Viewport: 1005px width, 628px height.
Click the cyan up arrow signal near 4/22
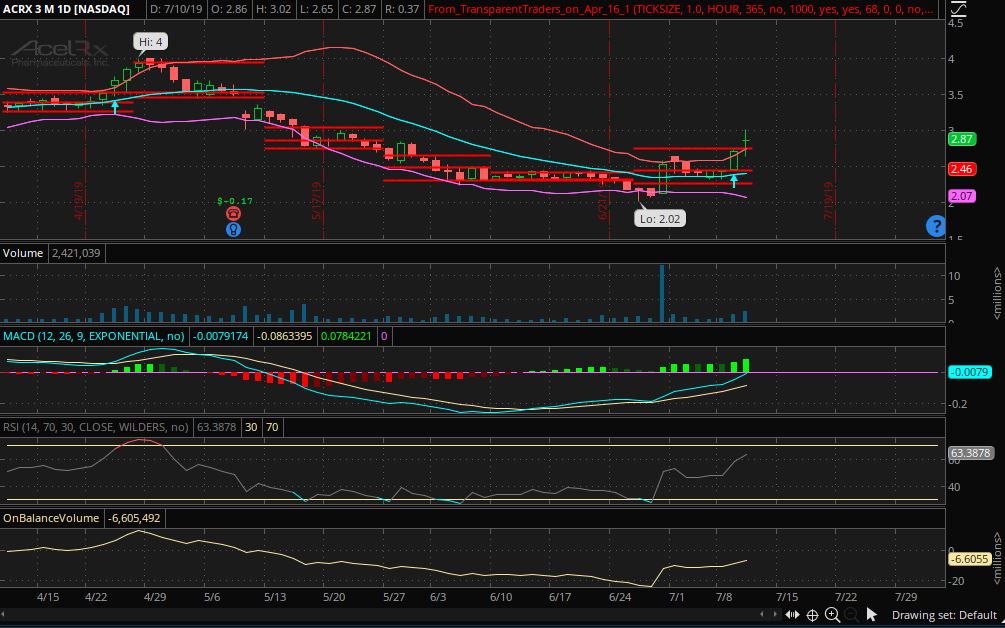[x=115, y=106]
